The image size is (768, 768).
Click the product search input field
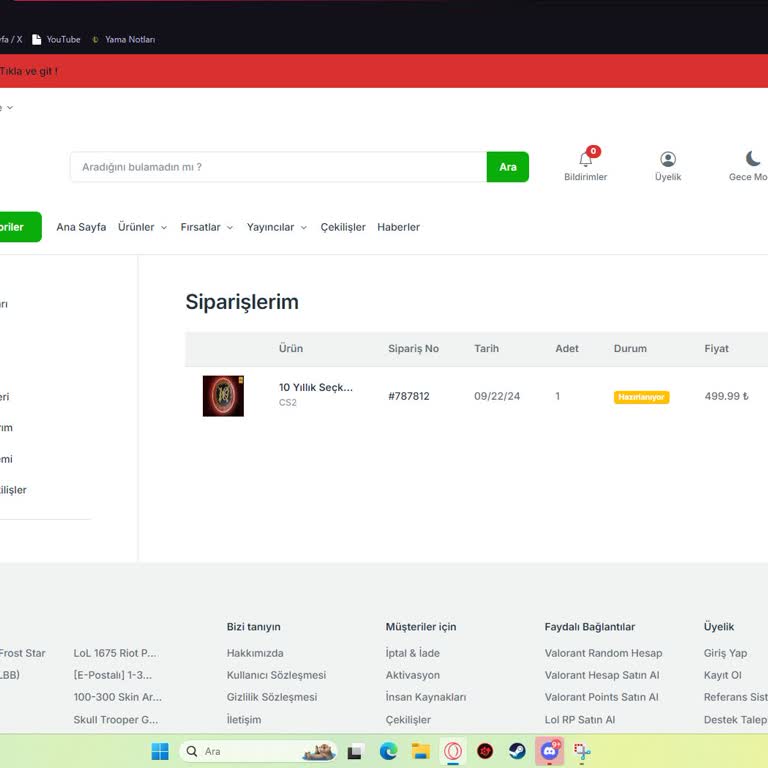[x=278, y=167]
